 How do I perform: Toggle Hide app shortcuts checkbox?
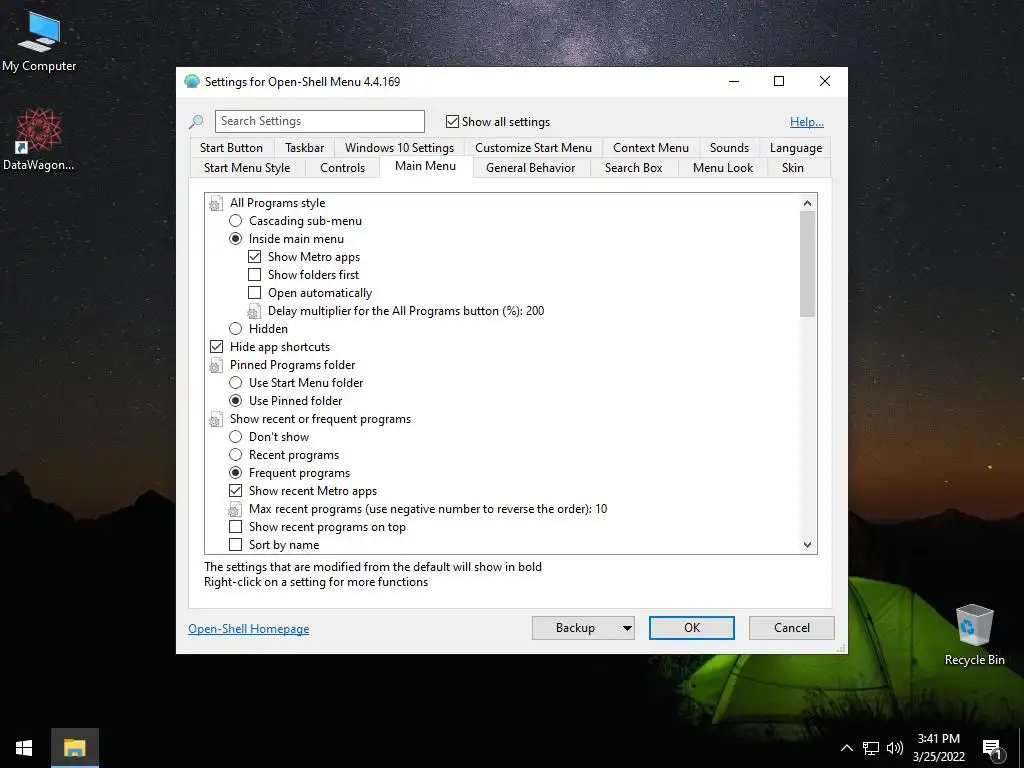pos(216,347)
